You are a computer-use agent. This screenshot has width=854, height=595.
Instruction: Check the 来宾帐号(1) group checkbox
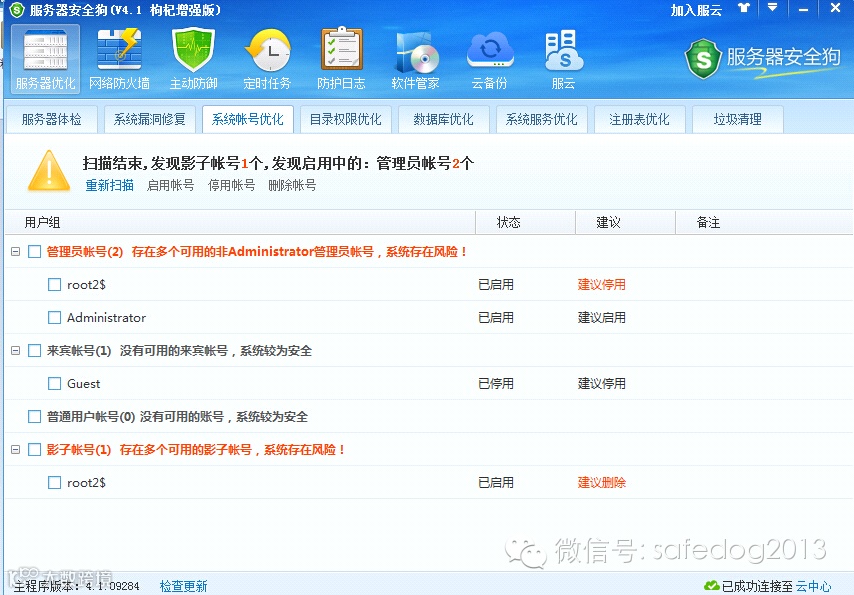coord(34,350)
